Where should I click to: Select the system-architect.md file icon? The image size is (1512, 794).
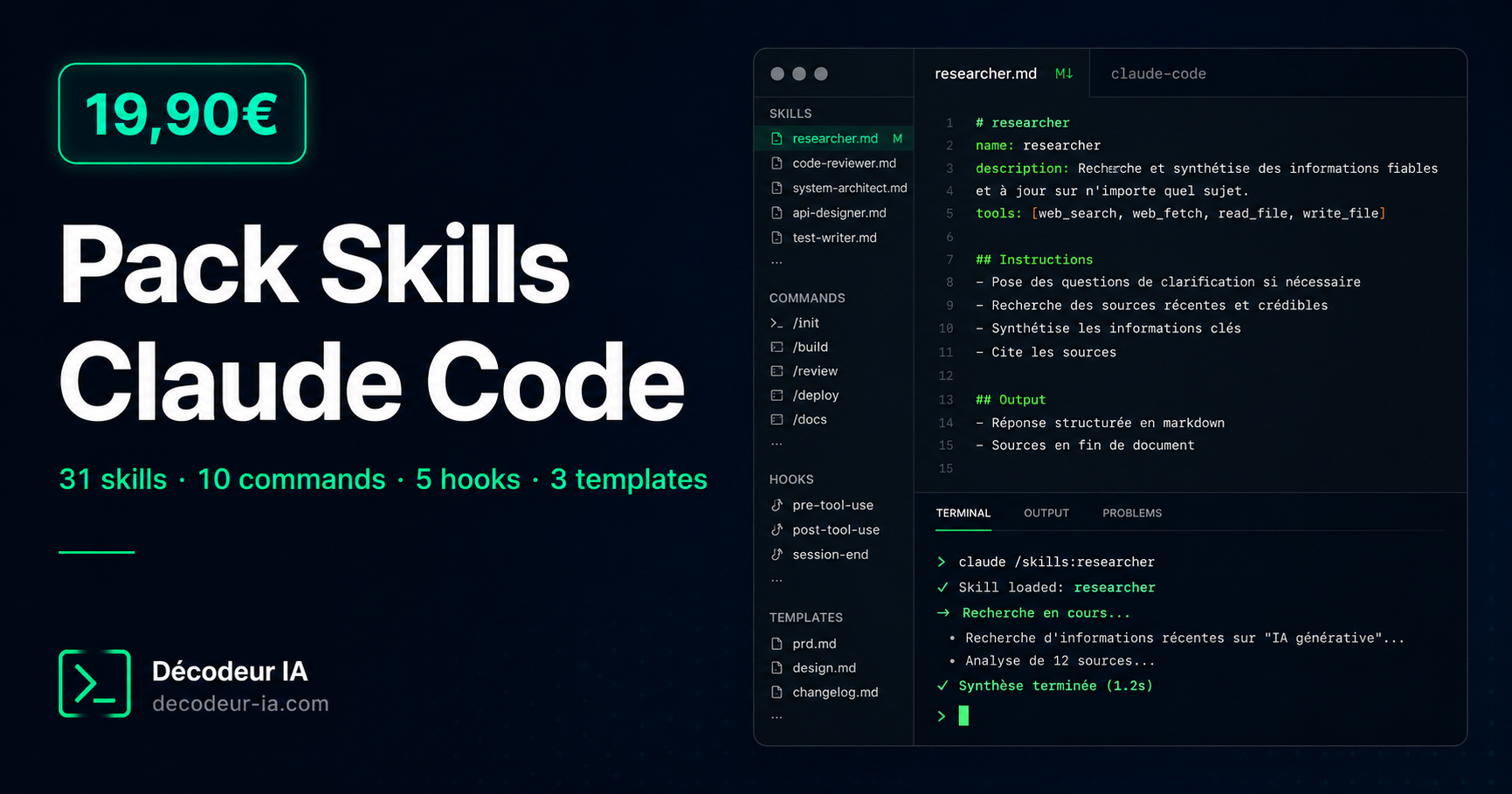(777, 188)
